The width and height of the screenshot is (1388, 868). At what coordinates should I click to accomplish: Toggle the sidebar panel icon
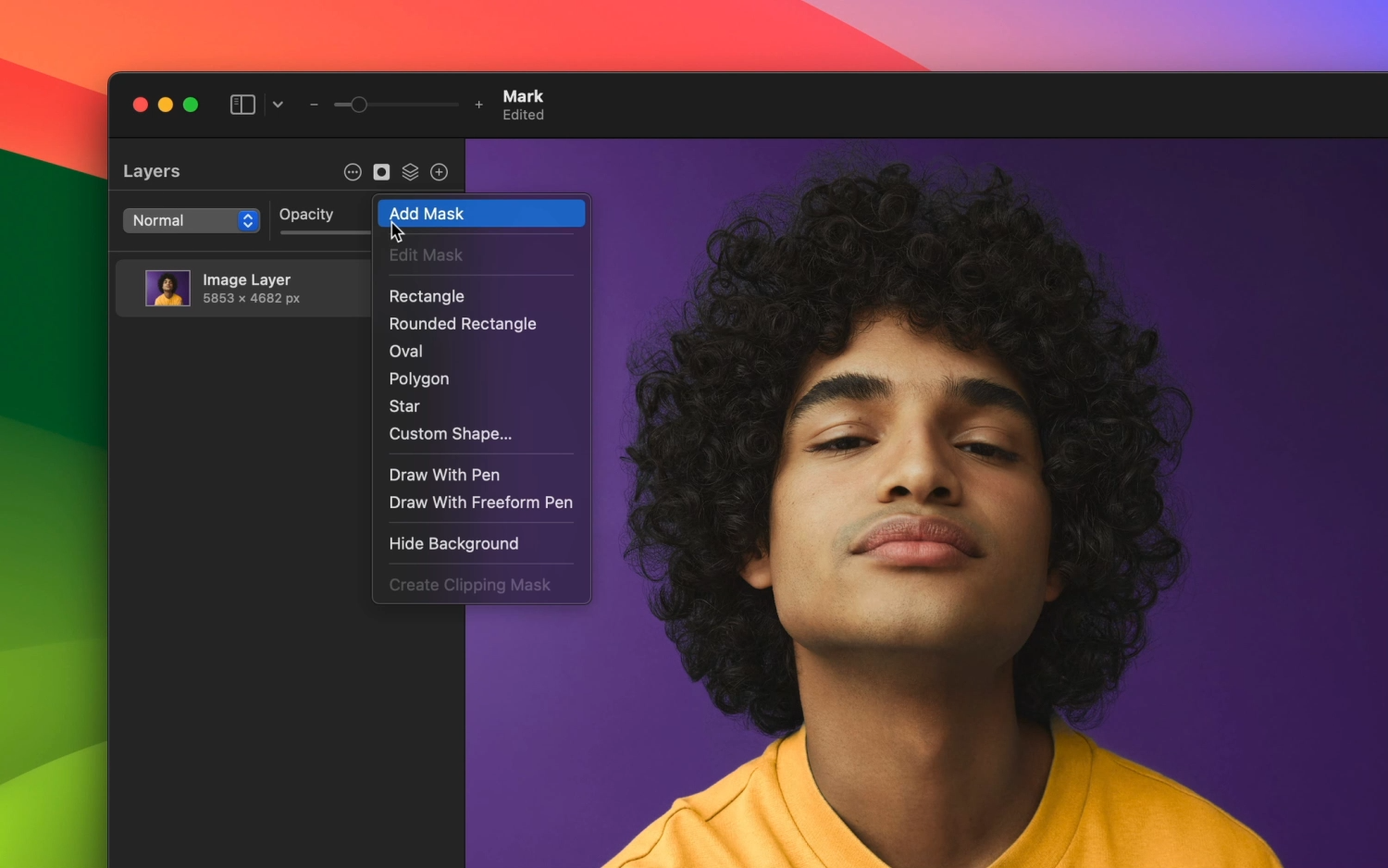[242, 105]
